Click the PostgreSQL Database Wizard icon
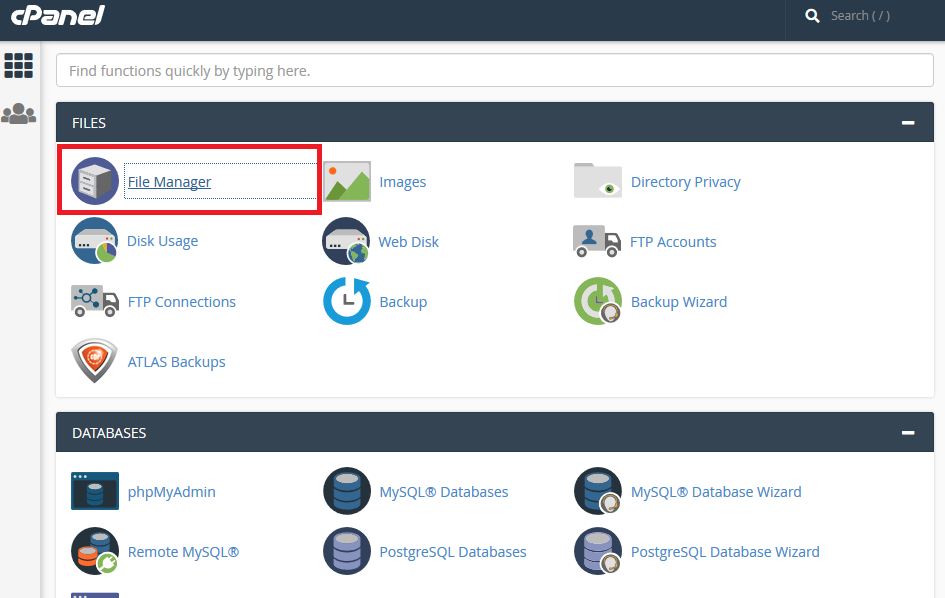The height and width of the screenshot is (598, 945). click(598, 551)
